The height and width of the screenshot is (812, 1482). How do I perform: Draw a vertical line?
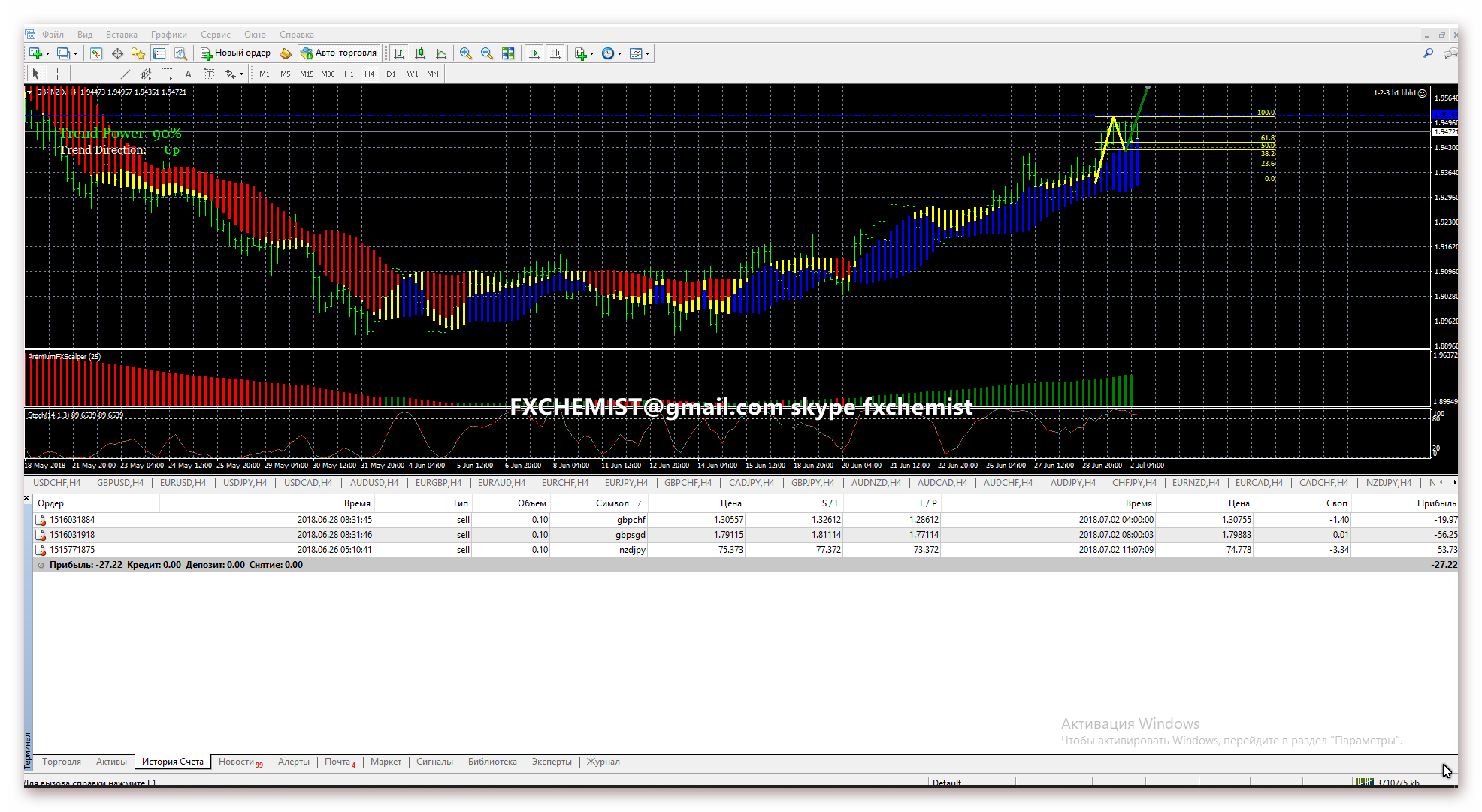click(83, 74)
